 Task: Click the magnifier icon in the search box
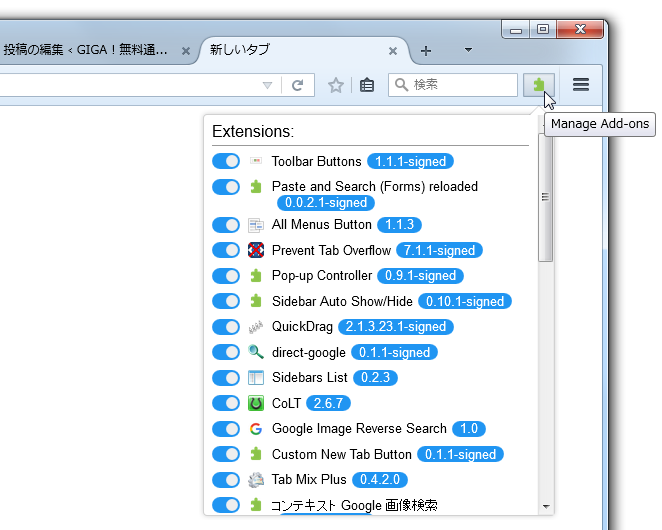tap(401, 85)
